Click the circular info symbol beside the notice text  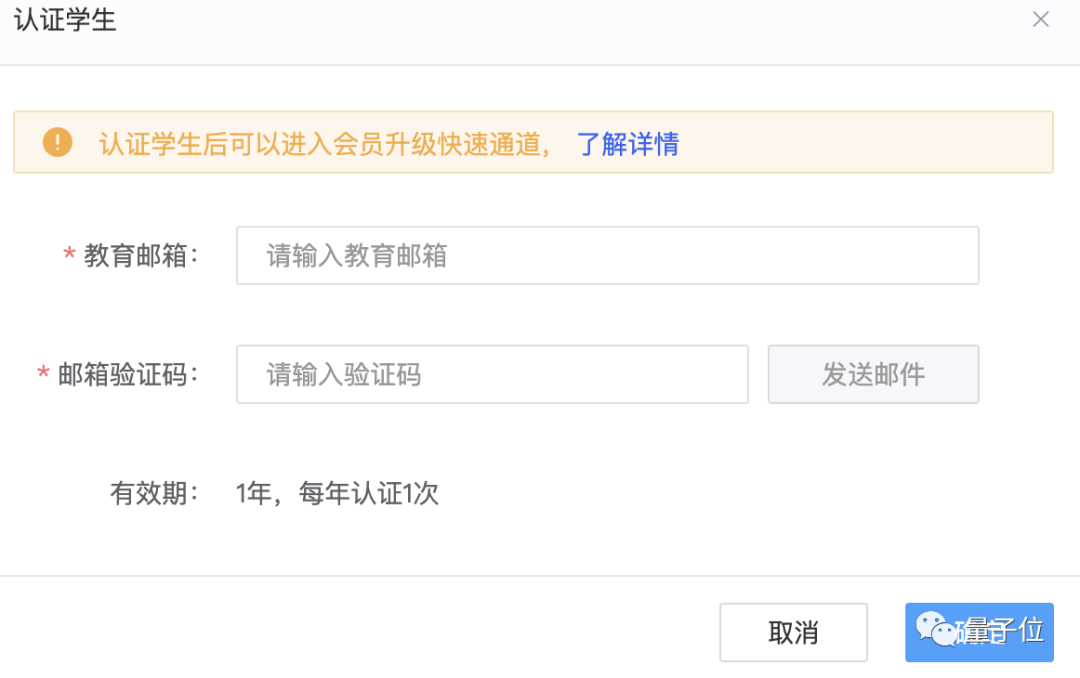click(x=58, y=142)
